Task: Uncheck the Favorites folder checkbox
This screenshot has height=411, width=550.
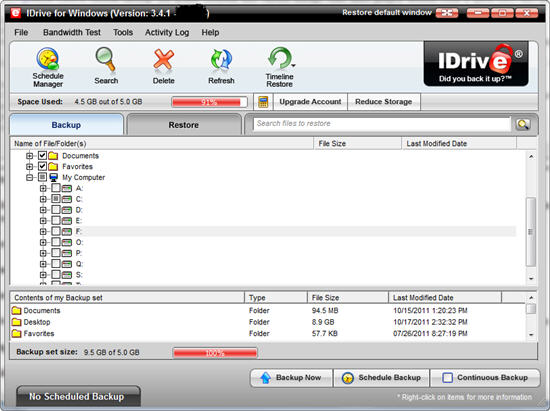Action: pos(42,166)
